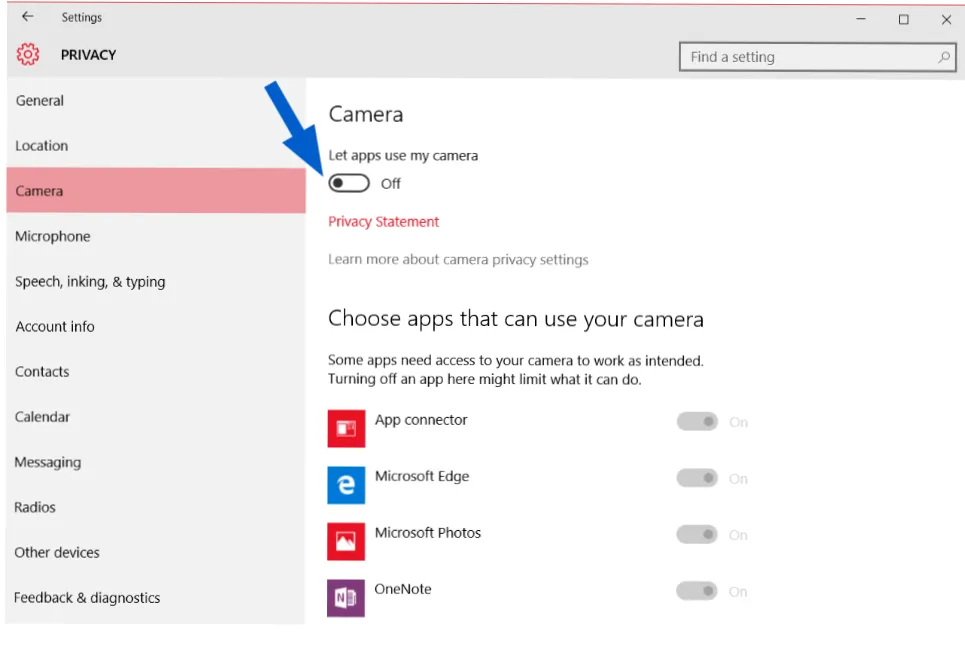Screen dimensions: 965x648
Task: Toggle camera access for App connector
Action: point(697,422)
